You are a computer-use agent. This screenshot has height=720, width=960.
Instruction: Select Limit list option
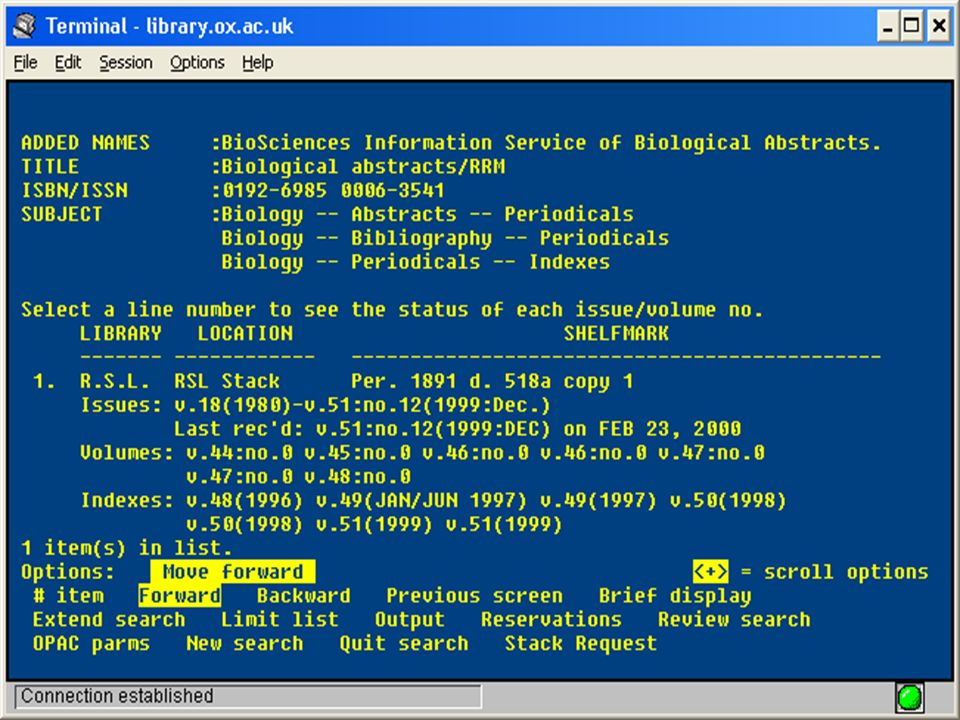[280, 620]
